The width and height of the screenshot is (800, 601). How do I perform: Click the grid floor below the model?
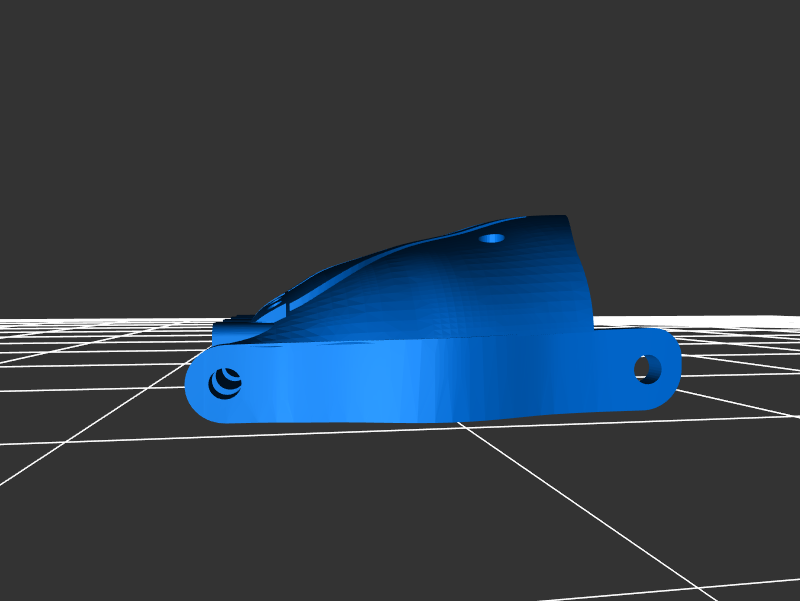(400, 500)
